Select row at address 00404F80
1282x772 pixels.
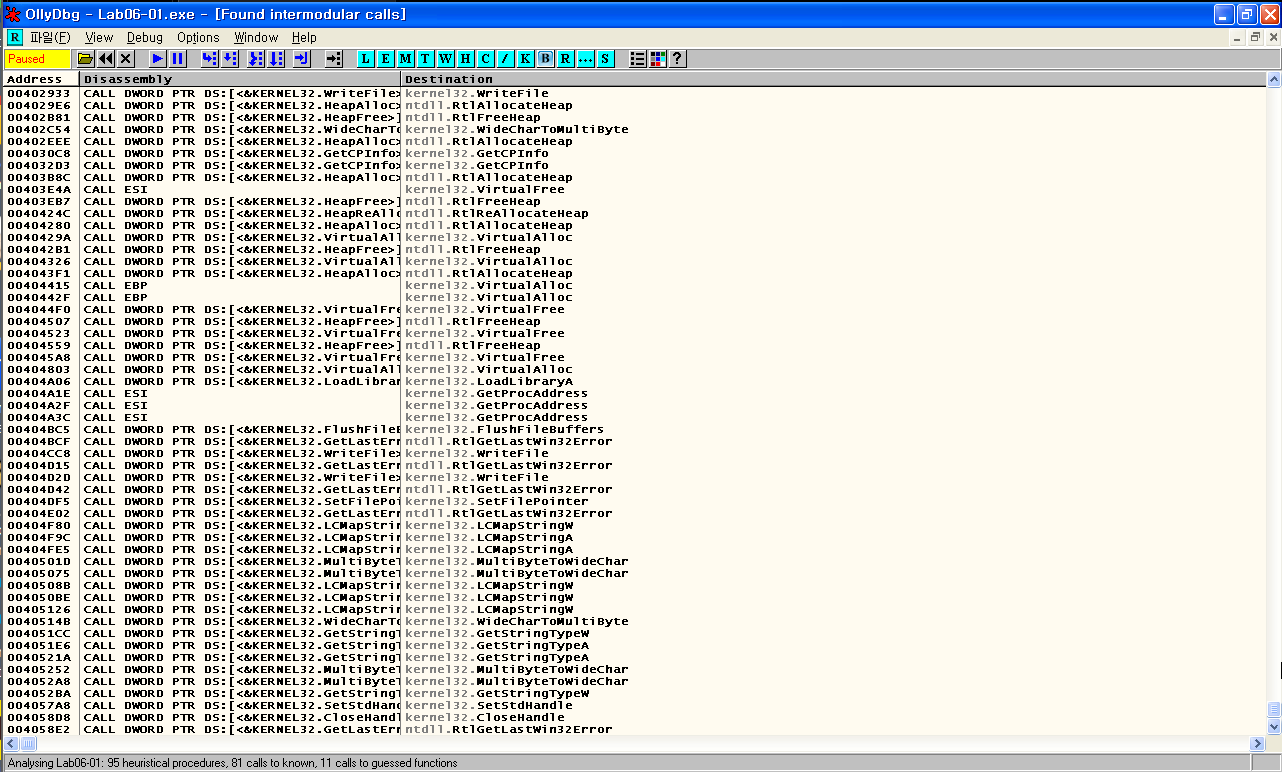[634, 525]
